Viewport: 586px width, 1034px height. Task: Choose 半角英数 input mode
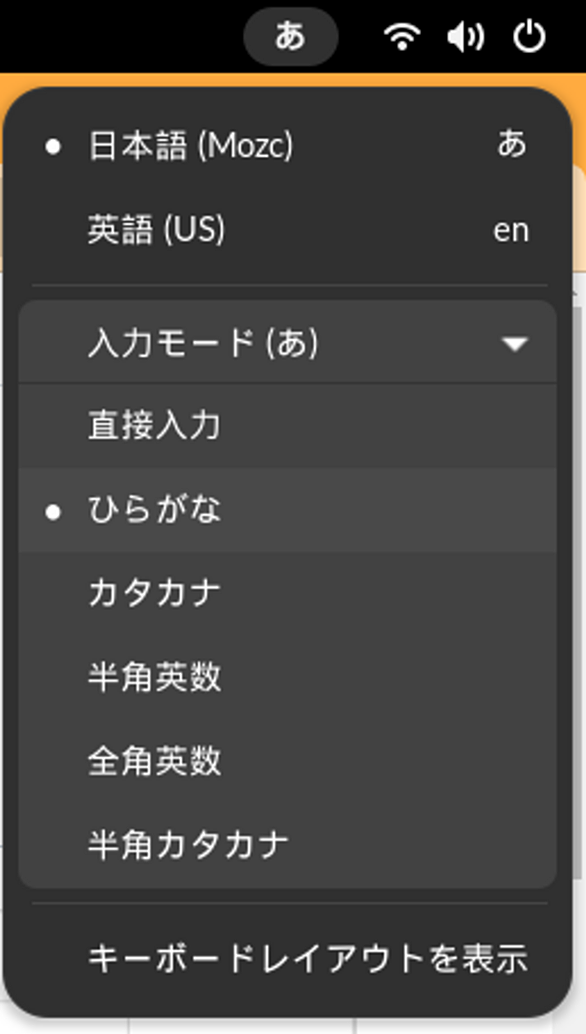point(288,678)
